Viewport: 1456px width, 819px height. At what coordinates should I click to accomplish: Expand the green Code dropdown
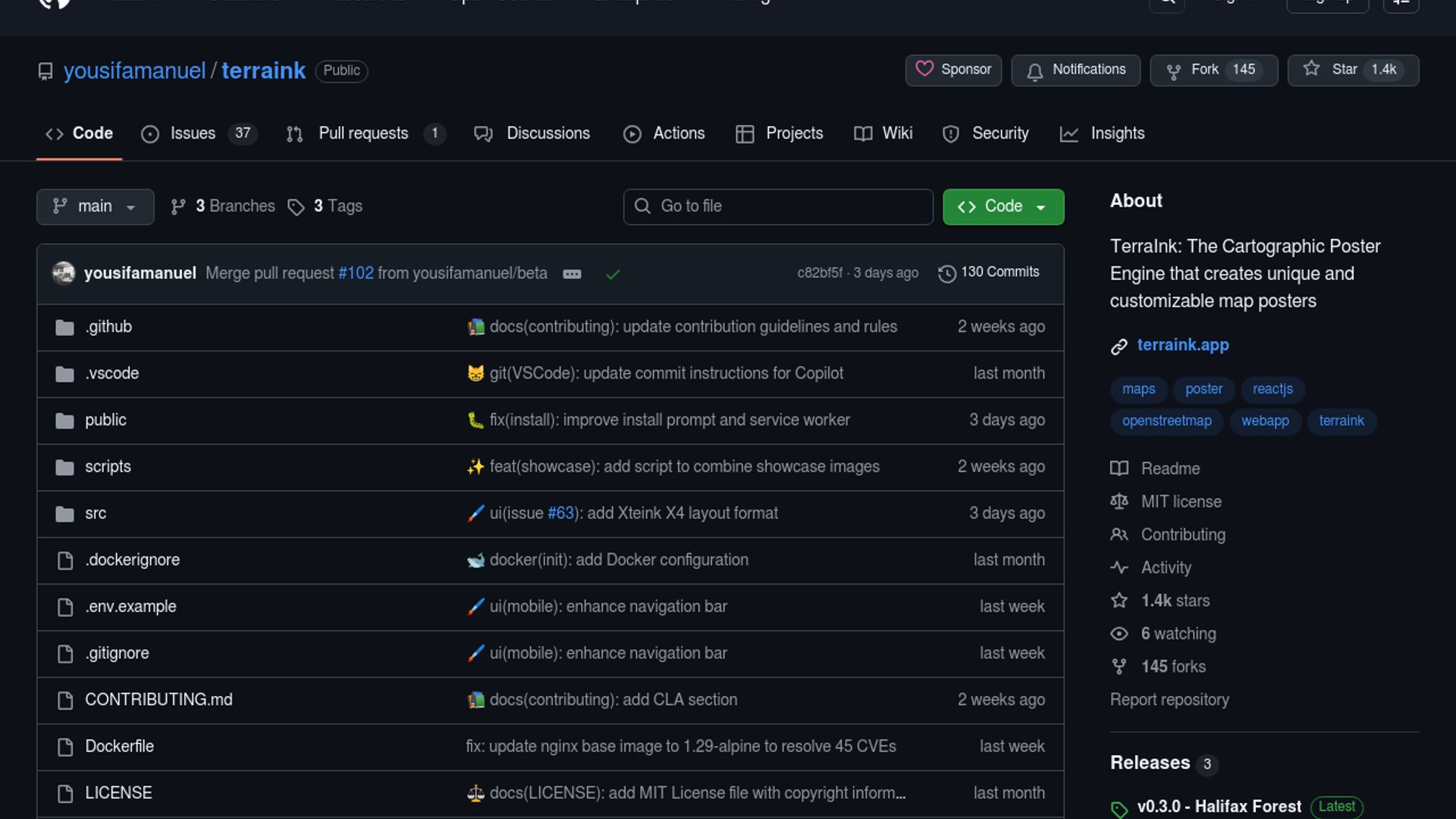click(x=1003, y=206)
